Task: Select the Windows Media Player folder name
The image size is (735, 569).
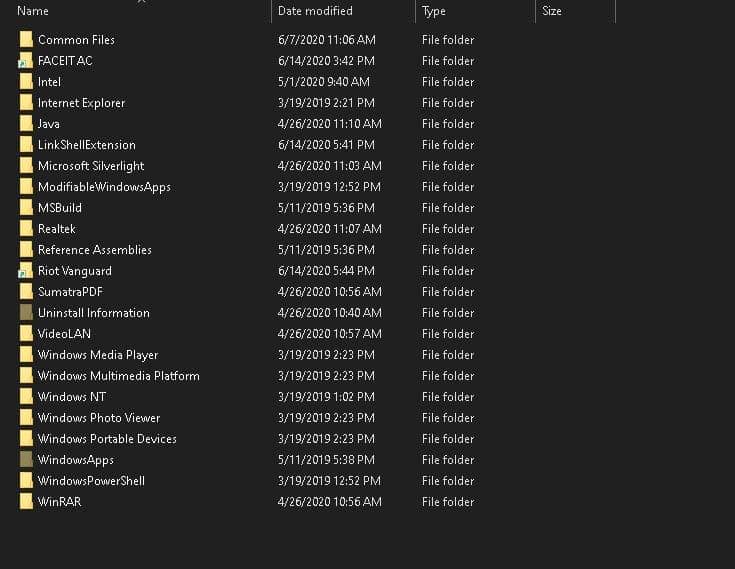Action: coord(98,355)
